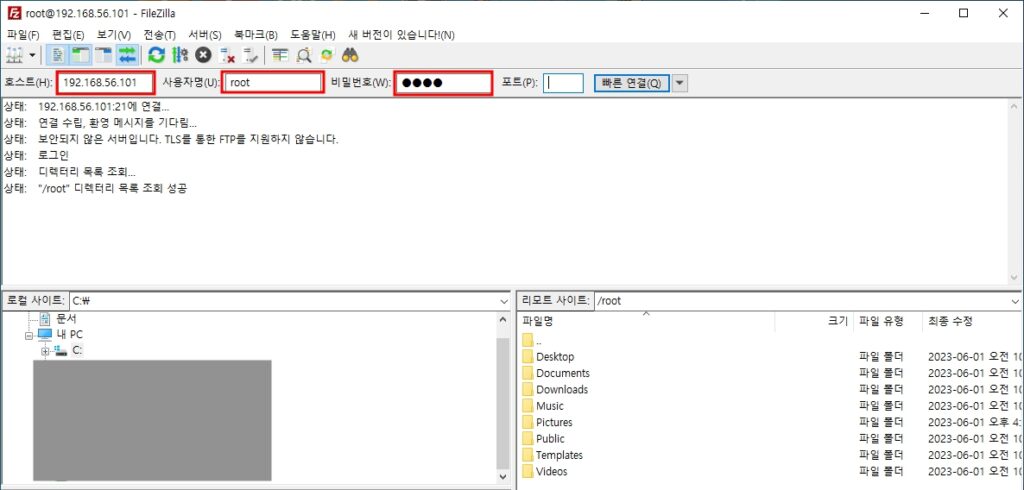Select the Documents remote folder
Viewport: 1024px width, 490px height.
[563, 373]
